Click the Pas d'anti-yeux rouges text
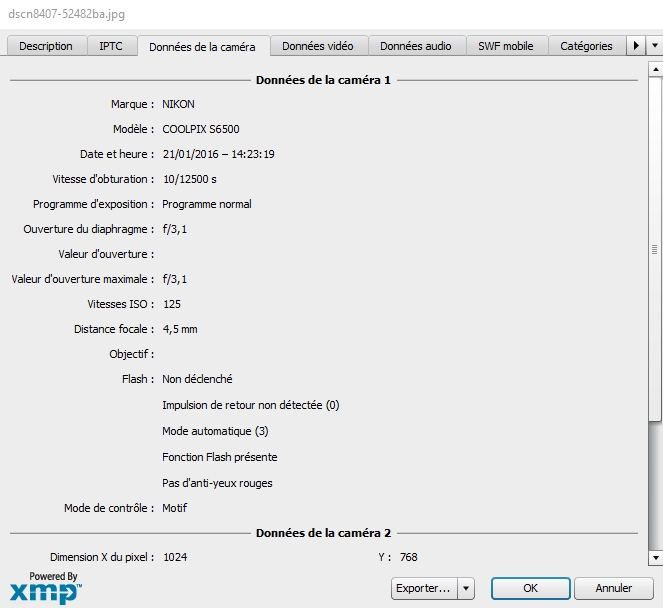This screenshot has width=663, height=608. click(x=217, y=483)
